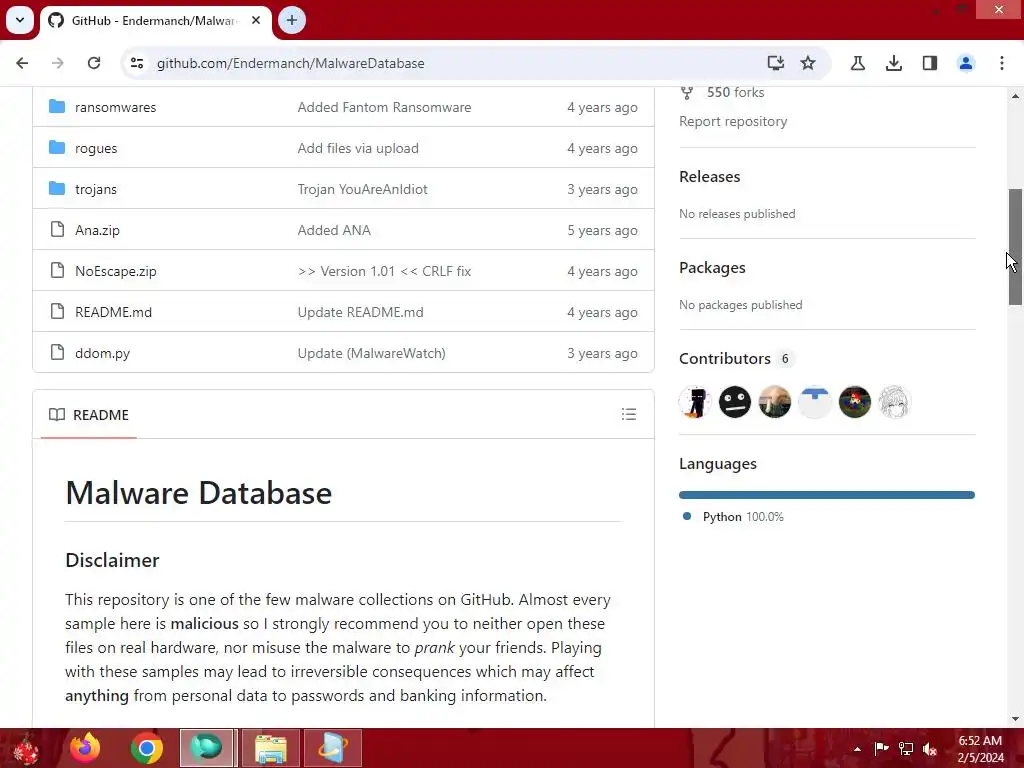Open the trojans folder
The image size is (1024, 768).
[96, 189]
